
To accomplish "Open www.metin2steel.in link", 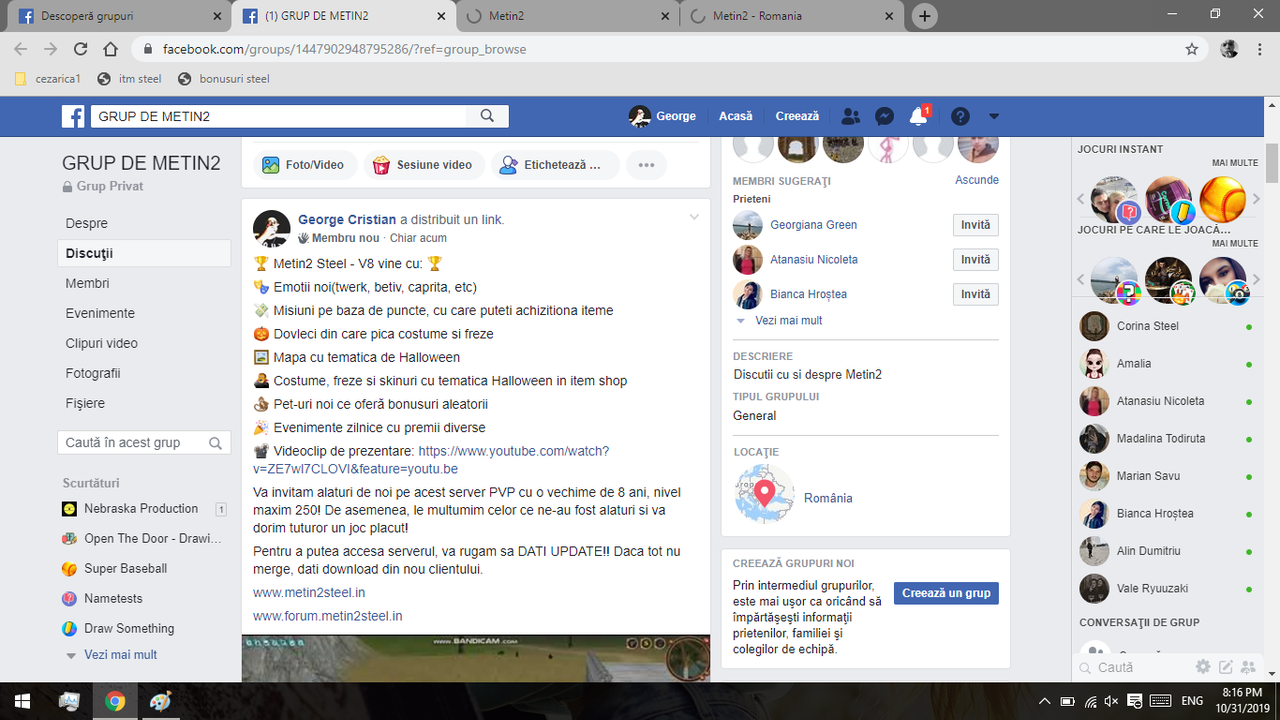I will [309, 592].
